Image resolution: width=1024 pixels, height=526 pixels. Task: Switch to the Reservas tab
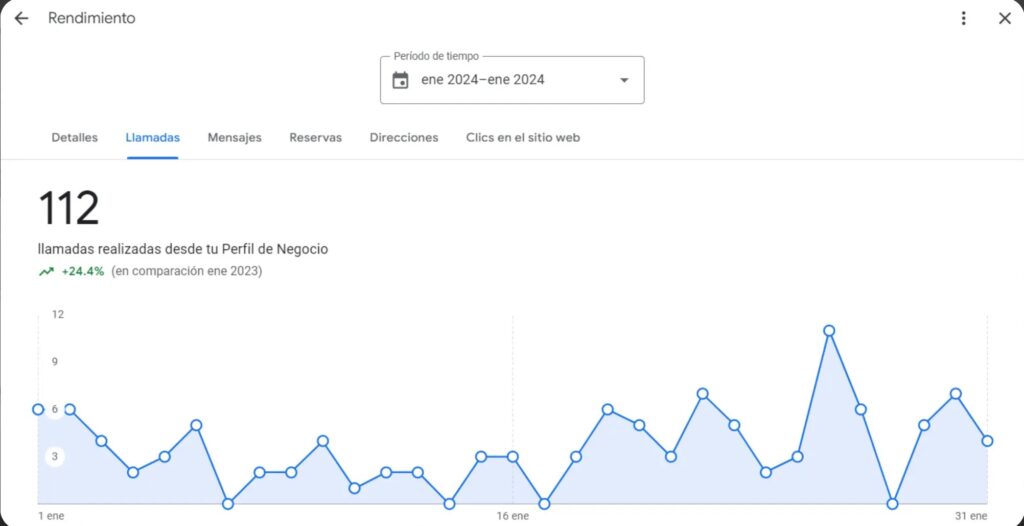click(x=315, y=138)
